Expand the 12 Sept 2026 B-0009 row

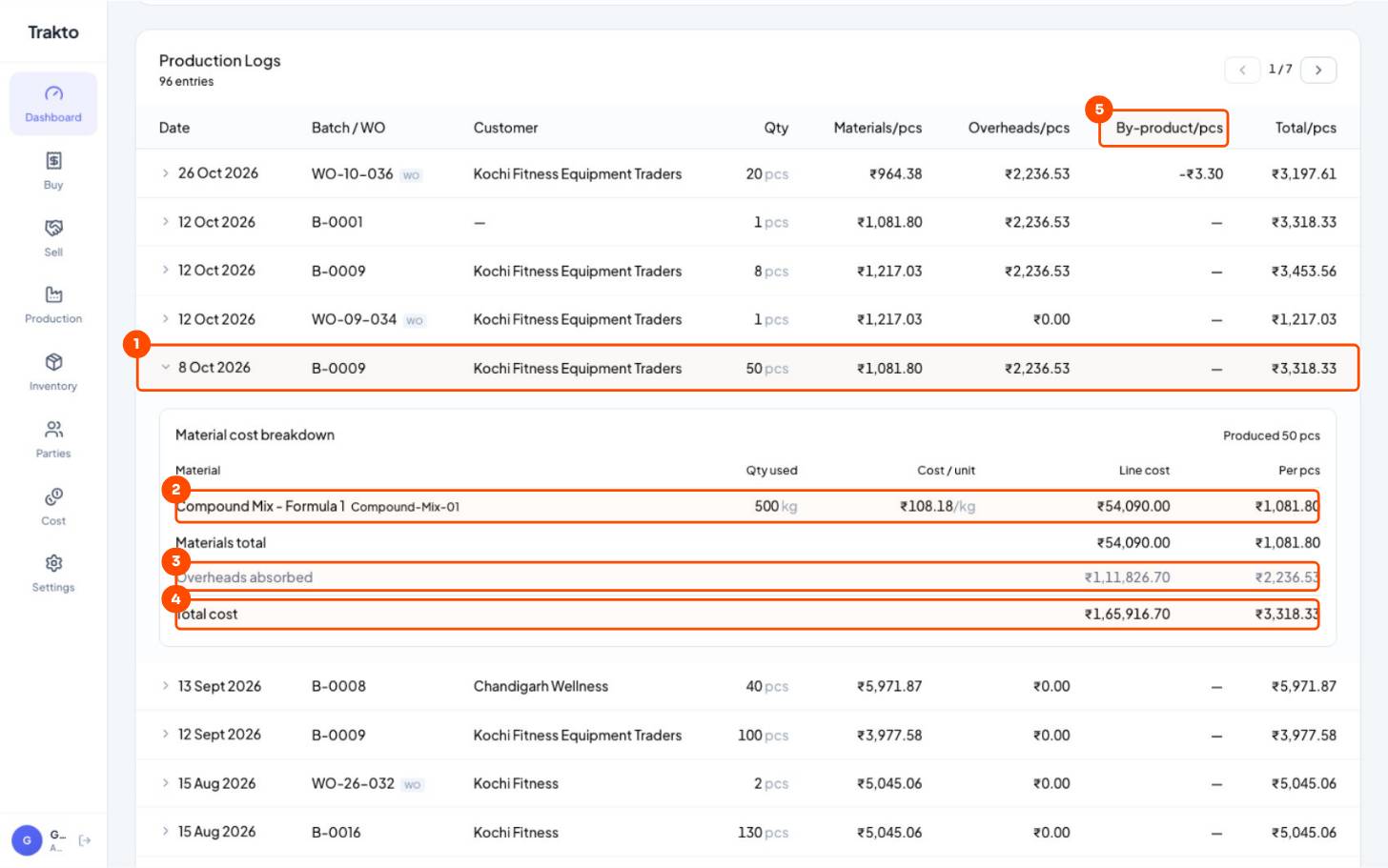(x=165, y=735)
